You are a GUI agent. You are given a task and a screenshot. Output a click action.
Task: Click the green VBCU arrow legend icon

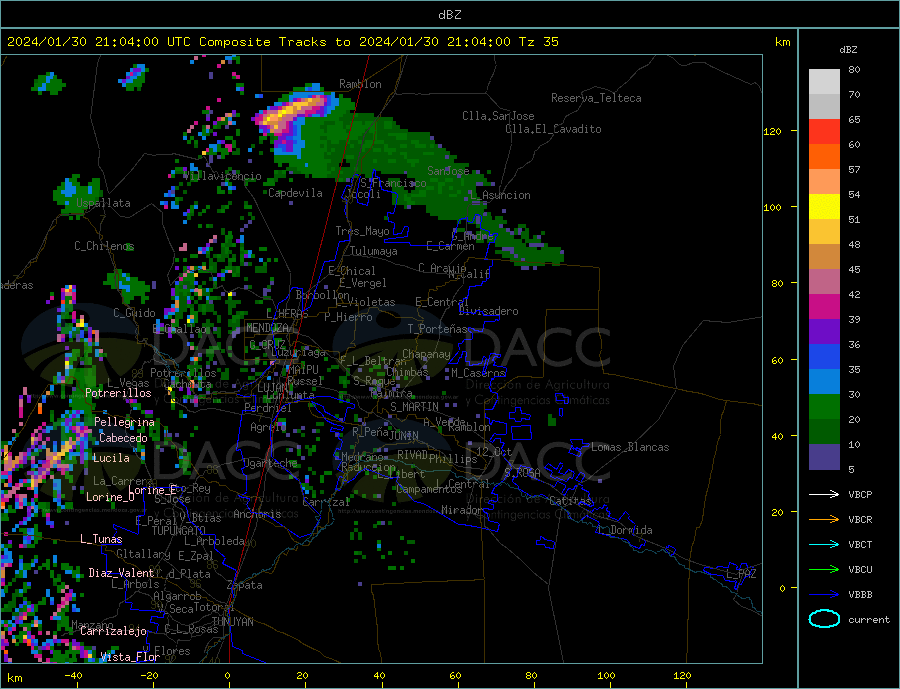824,570
